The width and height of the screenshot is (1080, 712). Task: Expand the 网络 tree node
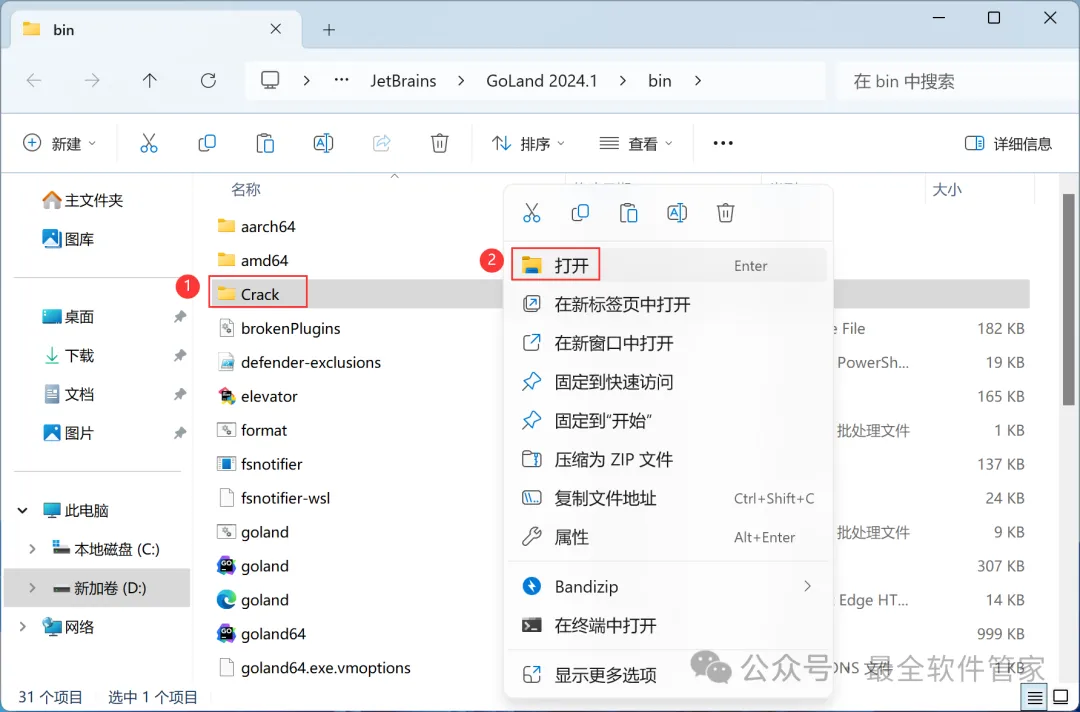point(23,627)
